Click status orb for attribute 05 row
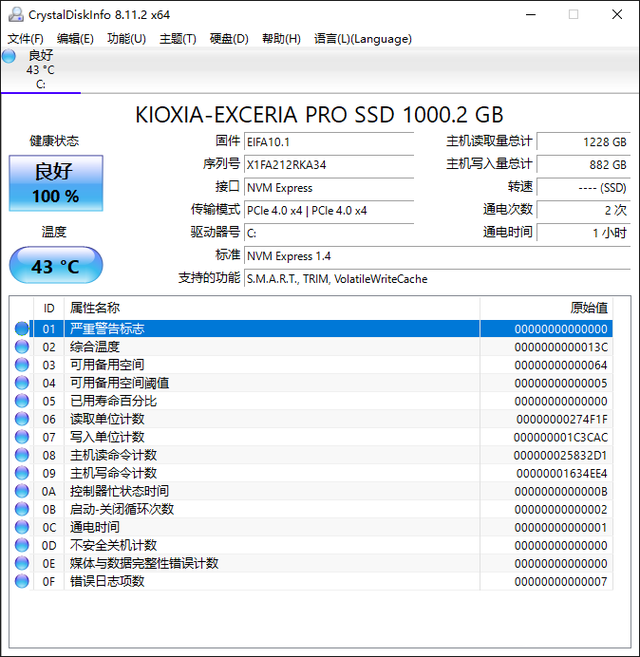 coord(22,401)
